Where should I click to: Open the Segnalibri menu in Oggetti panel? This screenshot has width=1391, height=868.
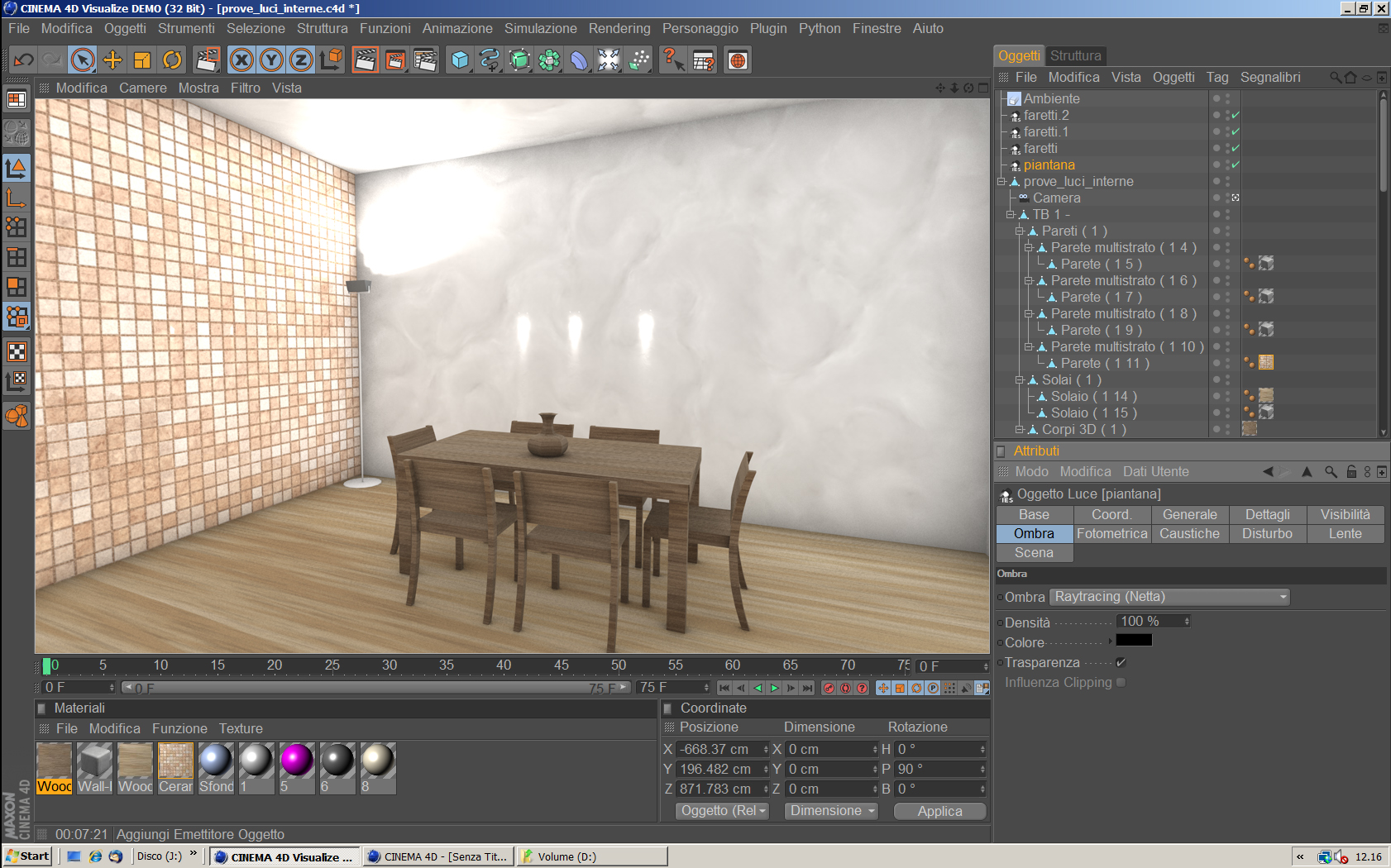[x=1270, y=77]
